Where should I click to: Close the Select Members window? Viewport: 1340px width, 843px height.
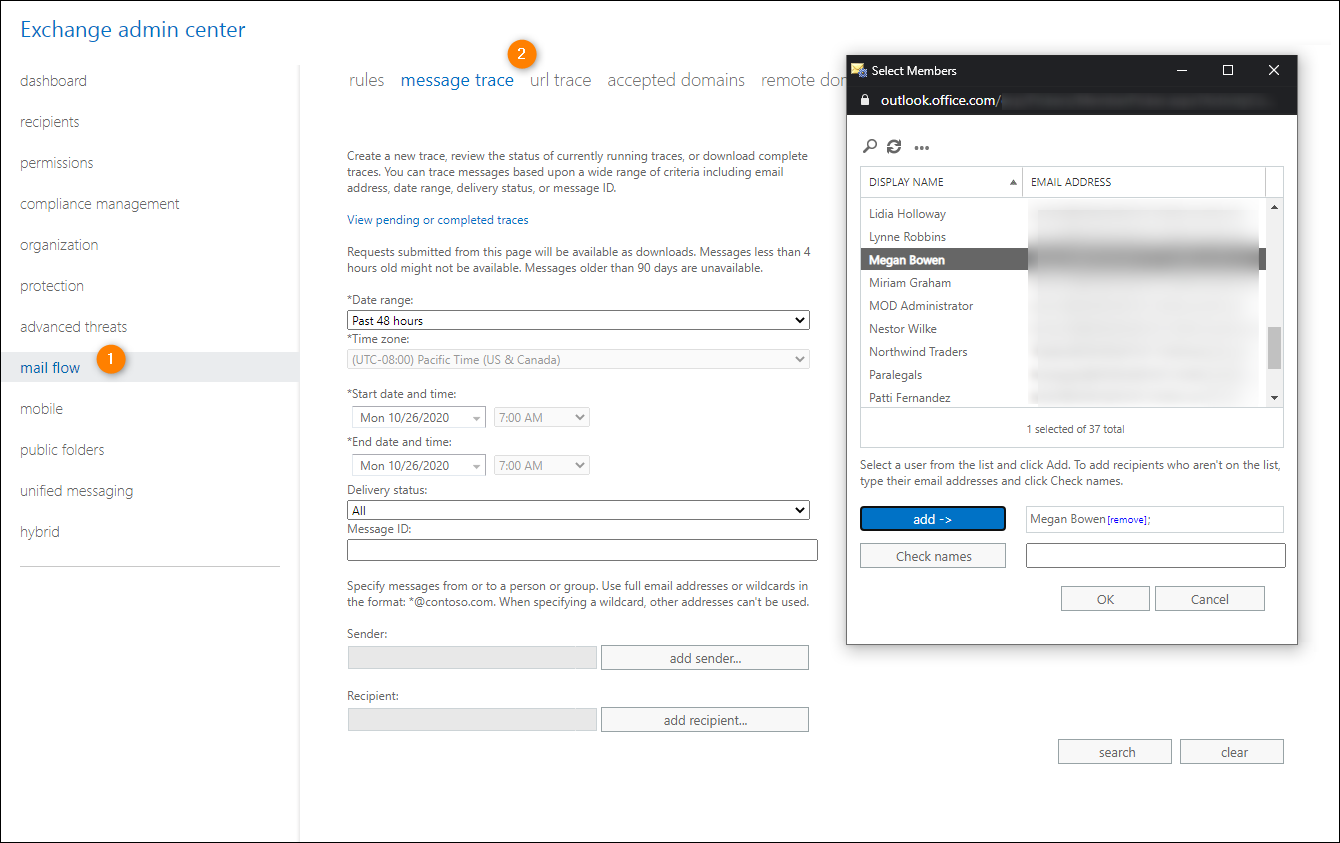tap(1273, 70)
